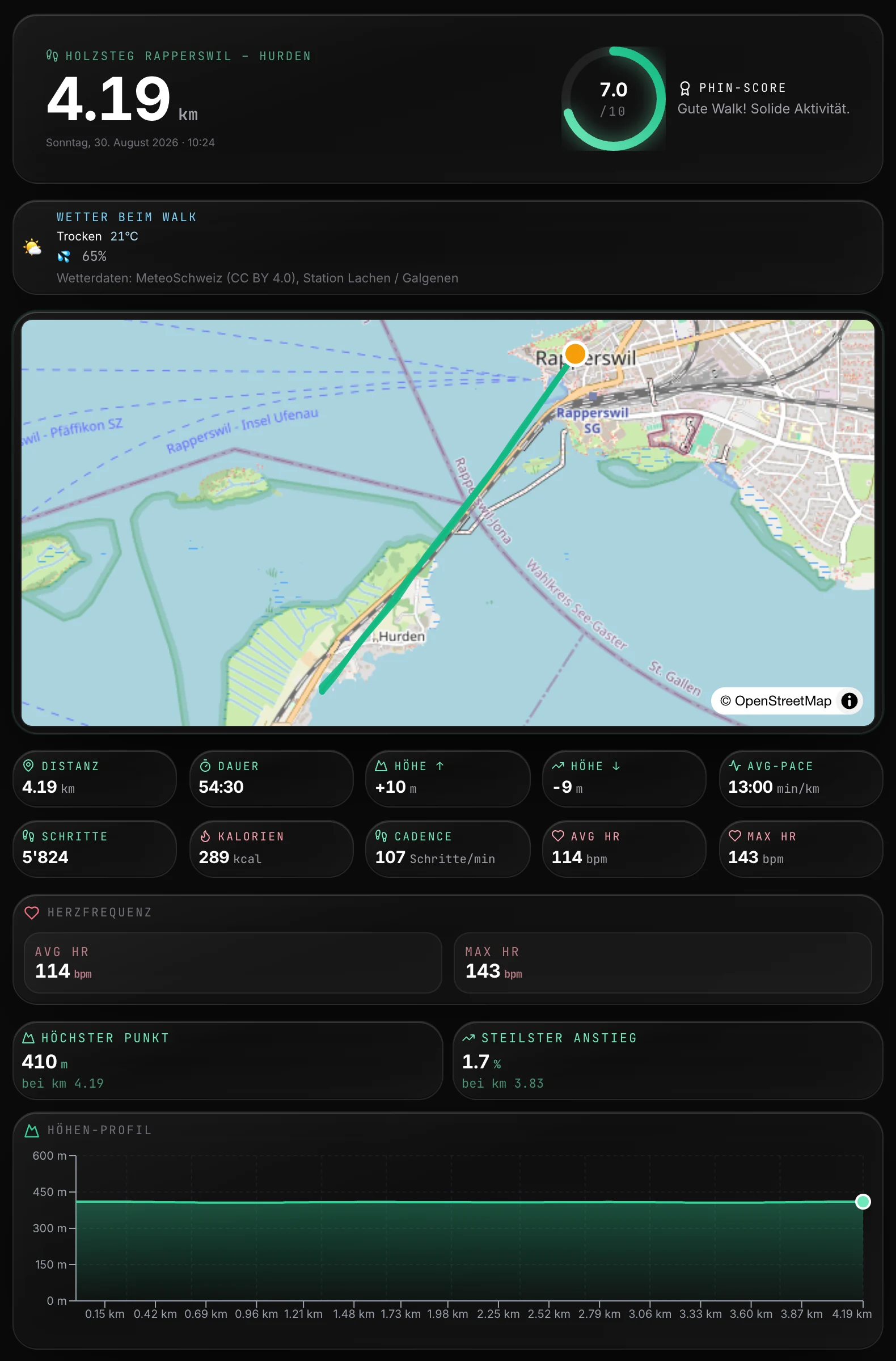The image size is (896, 1361).
Task: Click the trending icon beside Steilster Anstieg
Action: pos(468,1038)
